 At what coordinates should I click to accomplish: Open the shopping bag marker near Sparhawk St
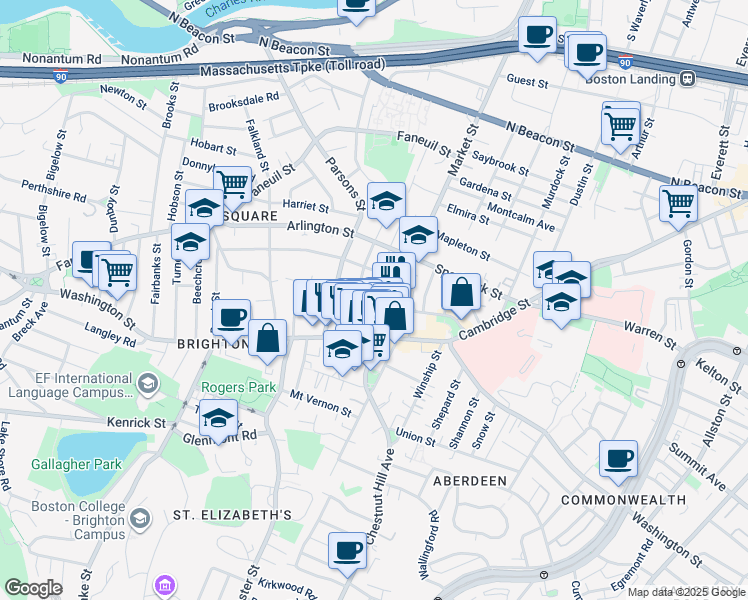point(461,293)
